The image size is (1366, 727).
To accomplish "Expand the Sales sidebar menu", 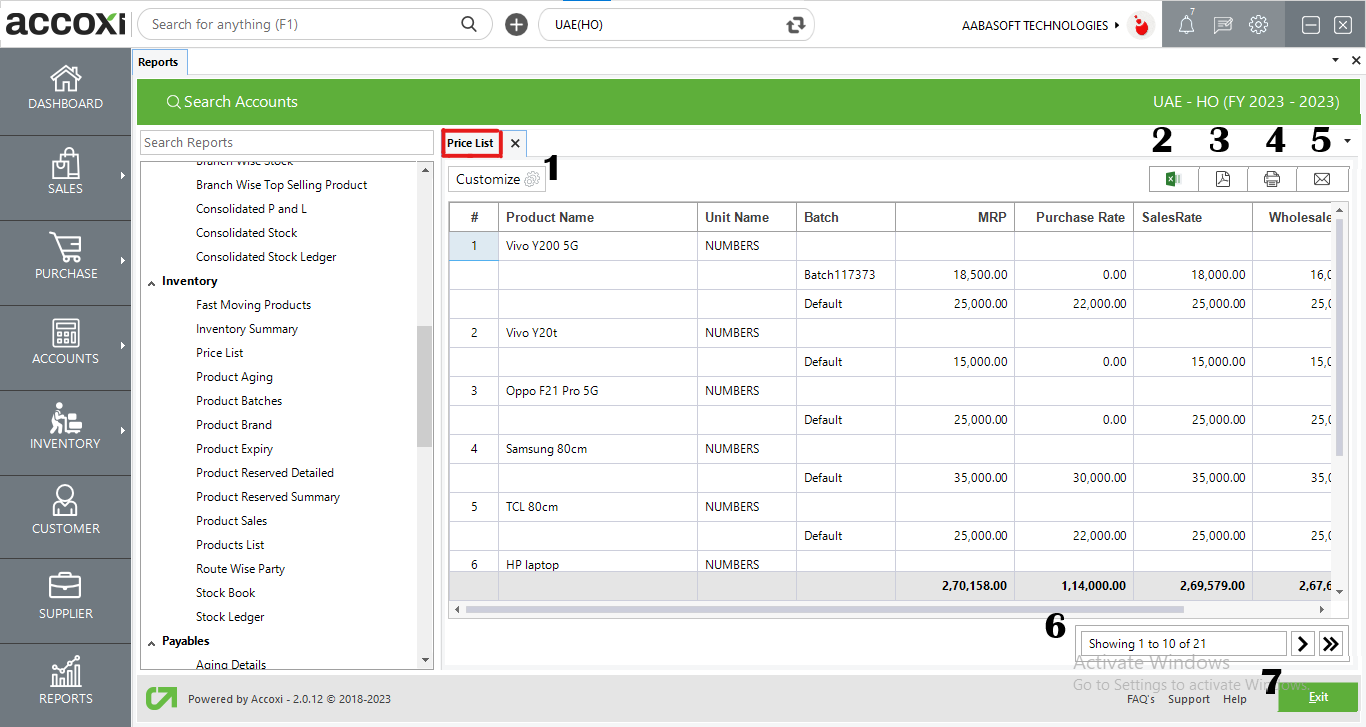I will (x=66, y=173).
